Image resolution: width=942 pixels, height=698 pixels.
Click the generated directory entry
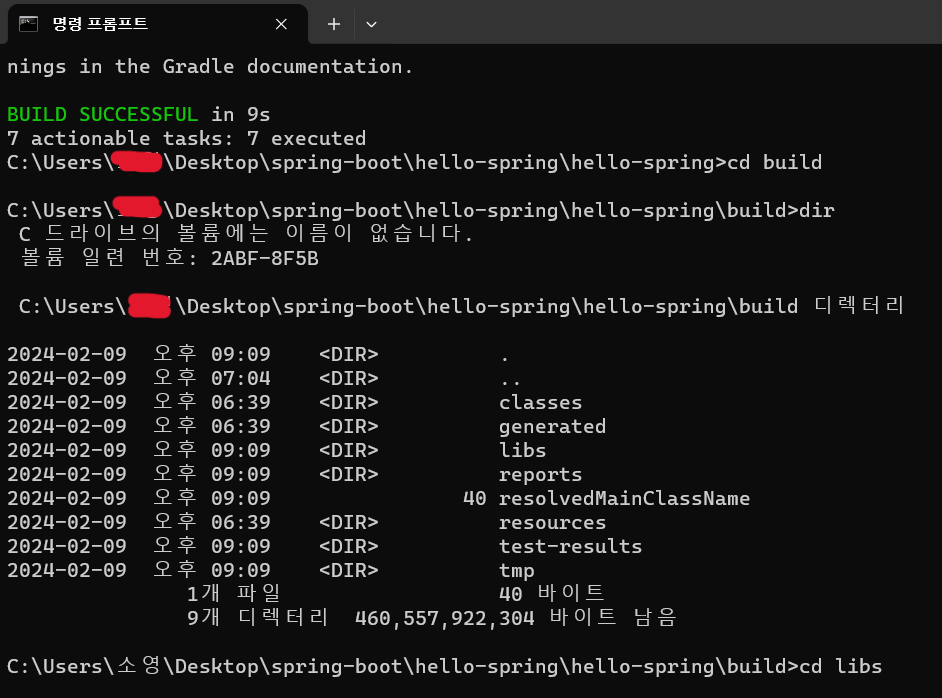pos(552,426)
